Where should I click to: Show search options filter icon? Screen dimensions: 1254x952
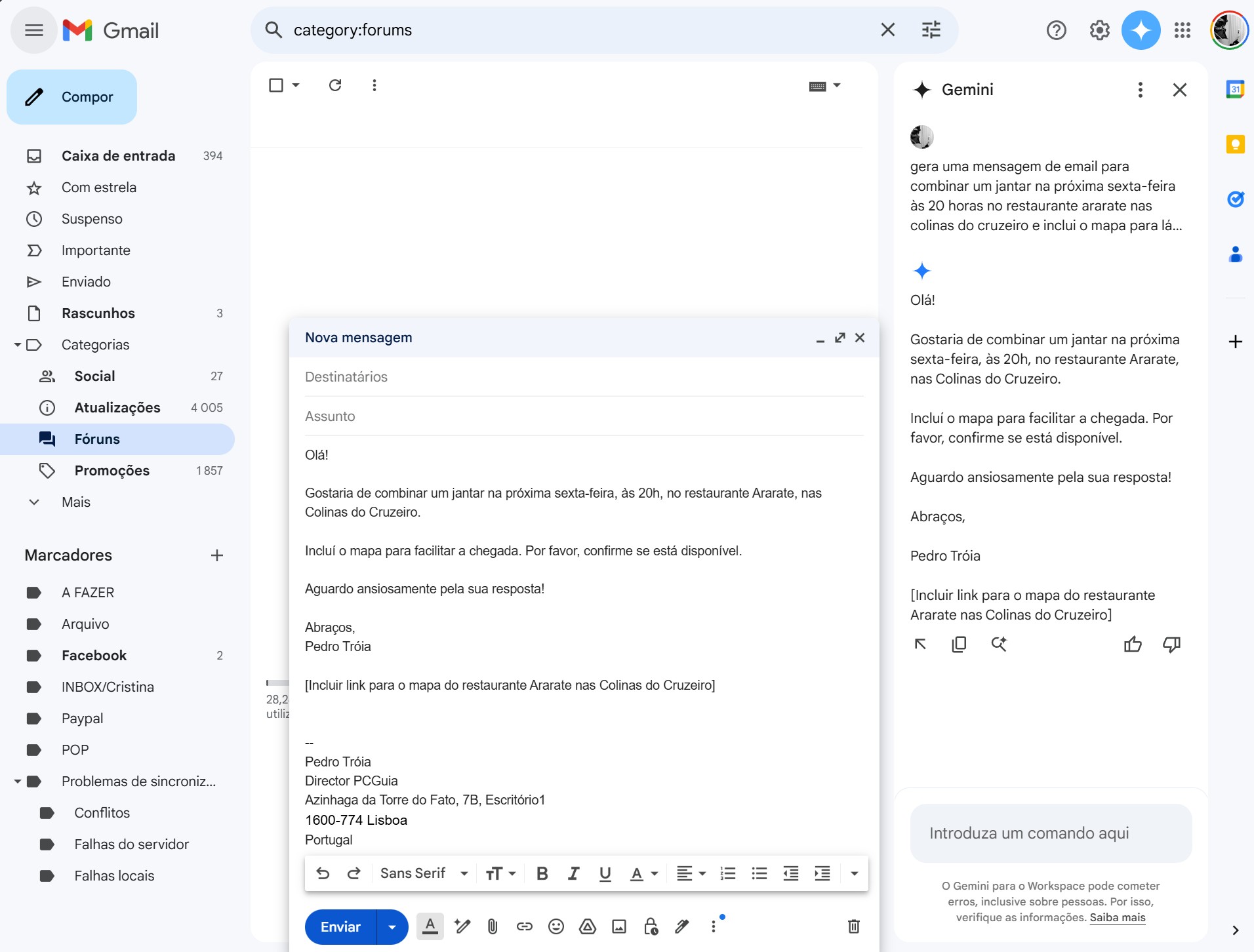click(x=931, y=30)
